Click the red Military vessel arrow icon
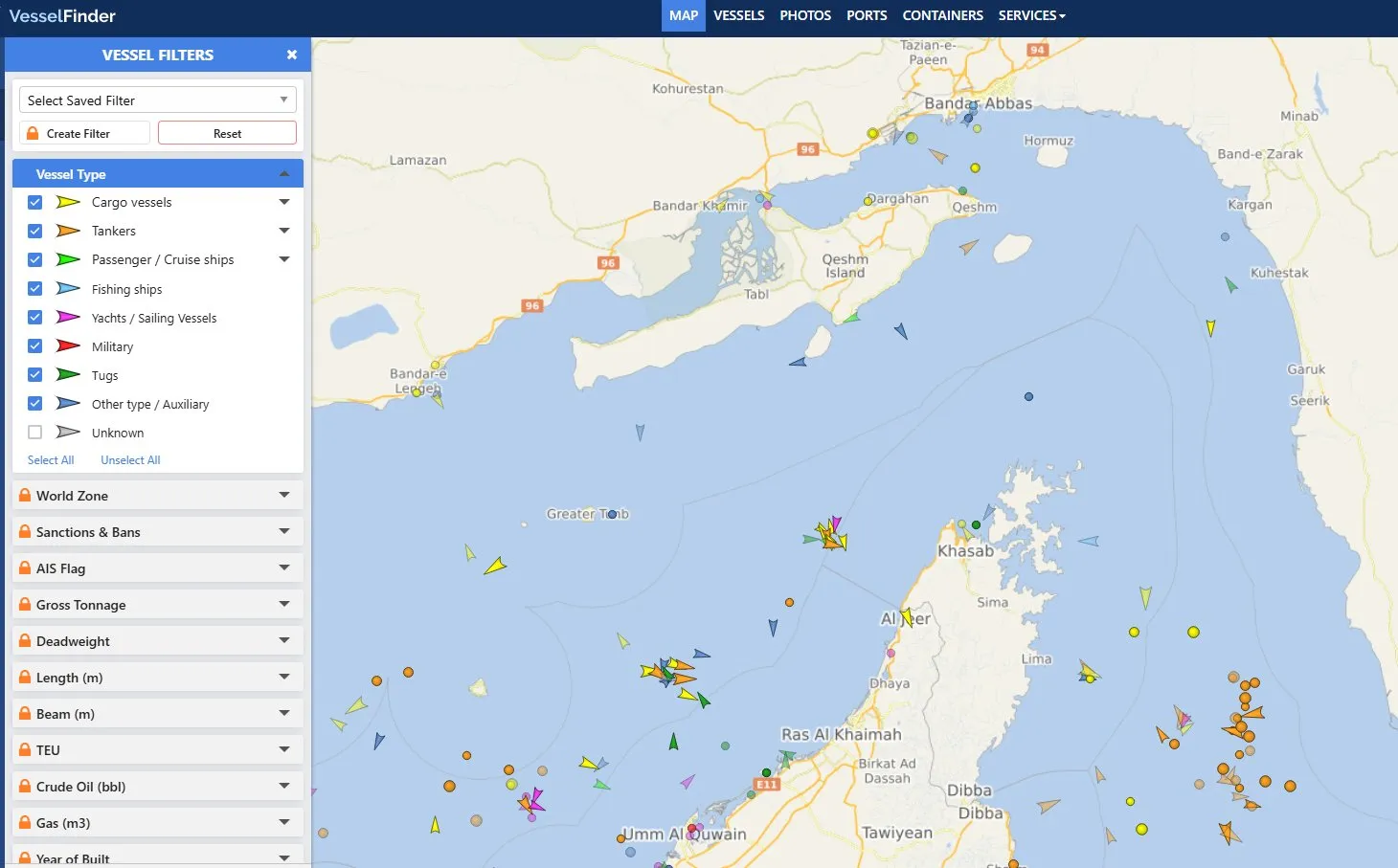This screenshot has width=1398, height=868. (x=66, y=345)
